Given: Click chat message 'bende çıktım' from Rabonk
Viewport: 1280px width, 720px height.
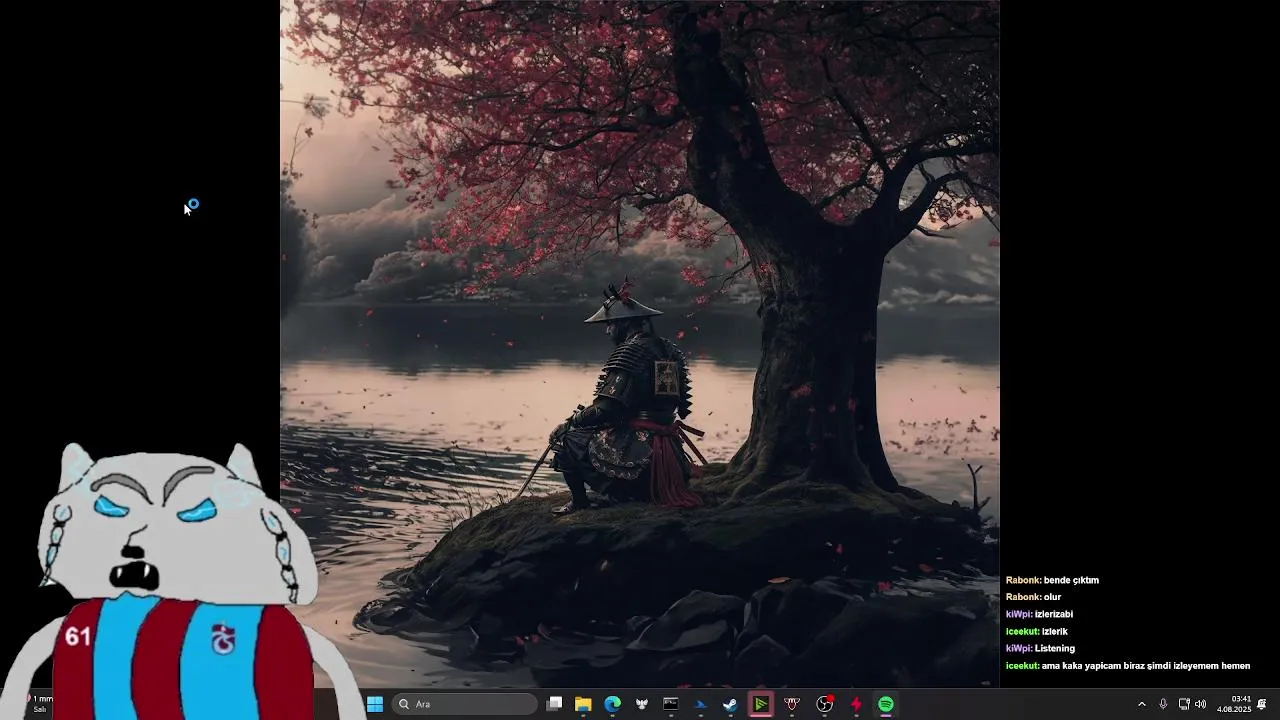Looking at the screenshot, I should coord(1071,580).
